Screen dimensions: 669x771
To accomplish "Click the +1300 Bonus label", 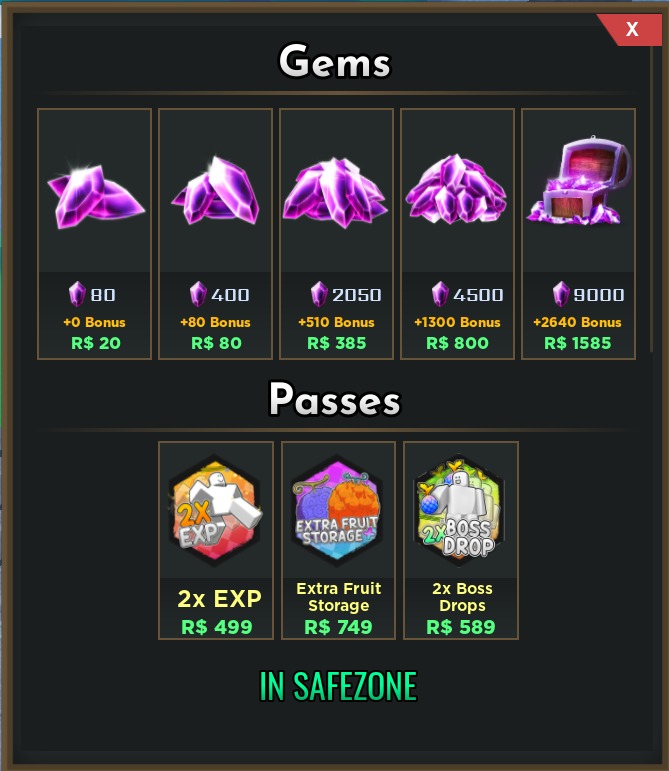I will [x=457, y=323].
